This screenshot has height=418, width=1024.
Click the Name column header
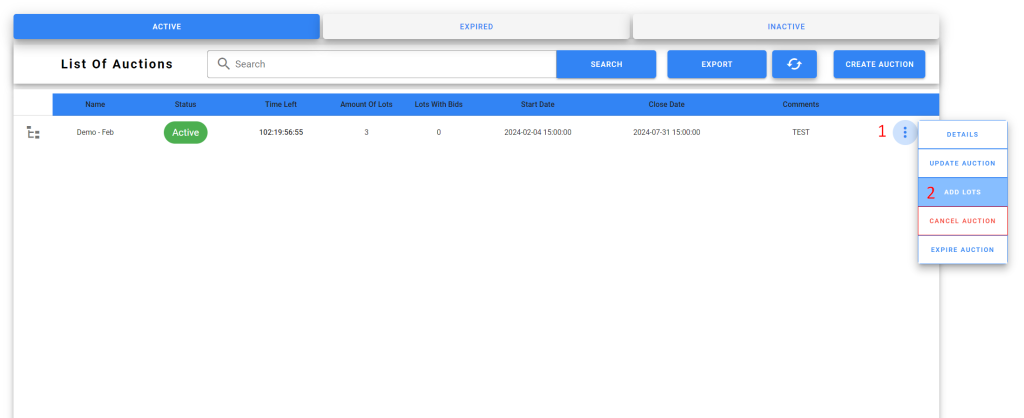click(x=95, y=104)
